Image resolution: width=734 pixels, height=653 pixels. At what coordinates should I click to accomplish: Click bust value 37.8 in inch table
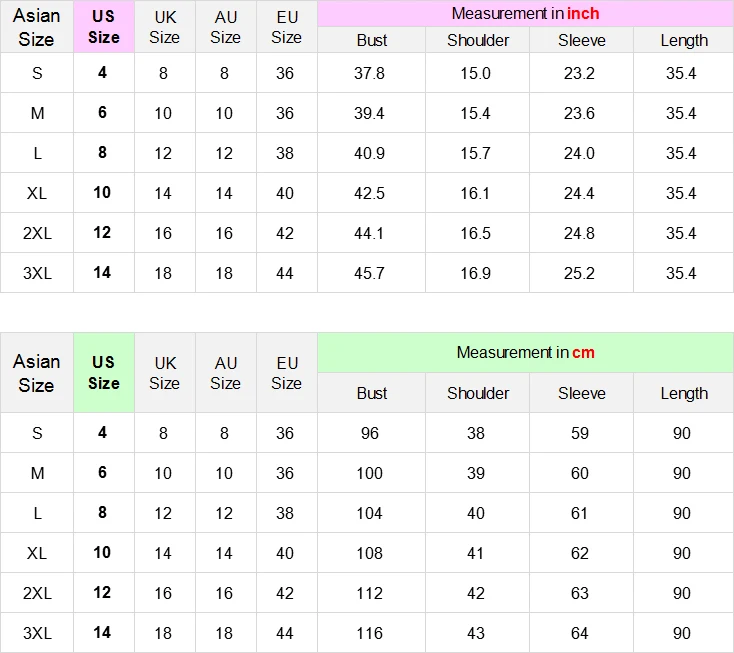369,73
